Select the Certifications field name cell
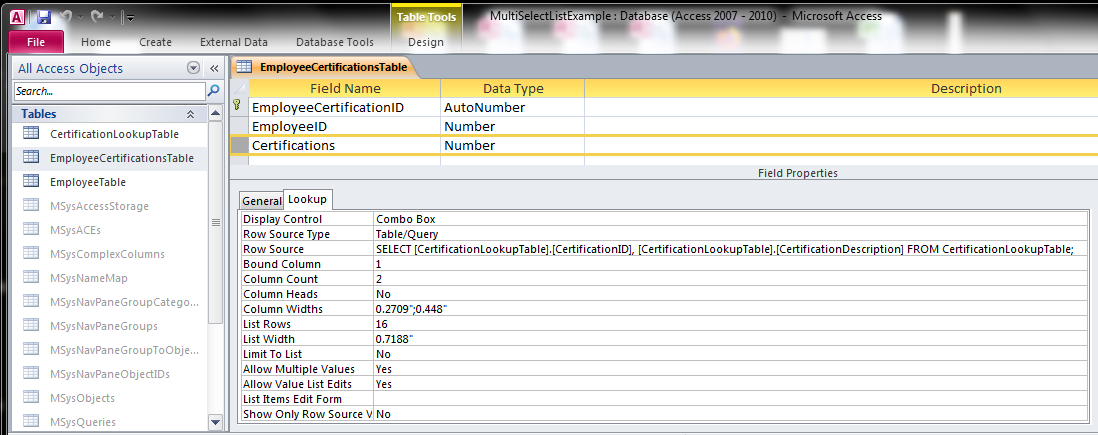The height and width of the screenshot is (435, 1098). coord(345,145)
